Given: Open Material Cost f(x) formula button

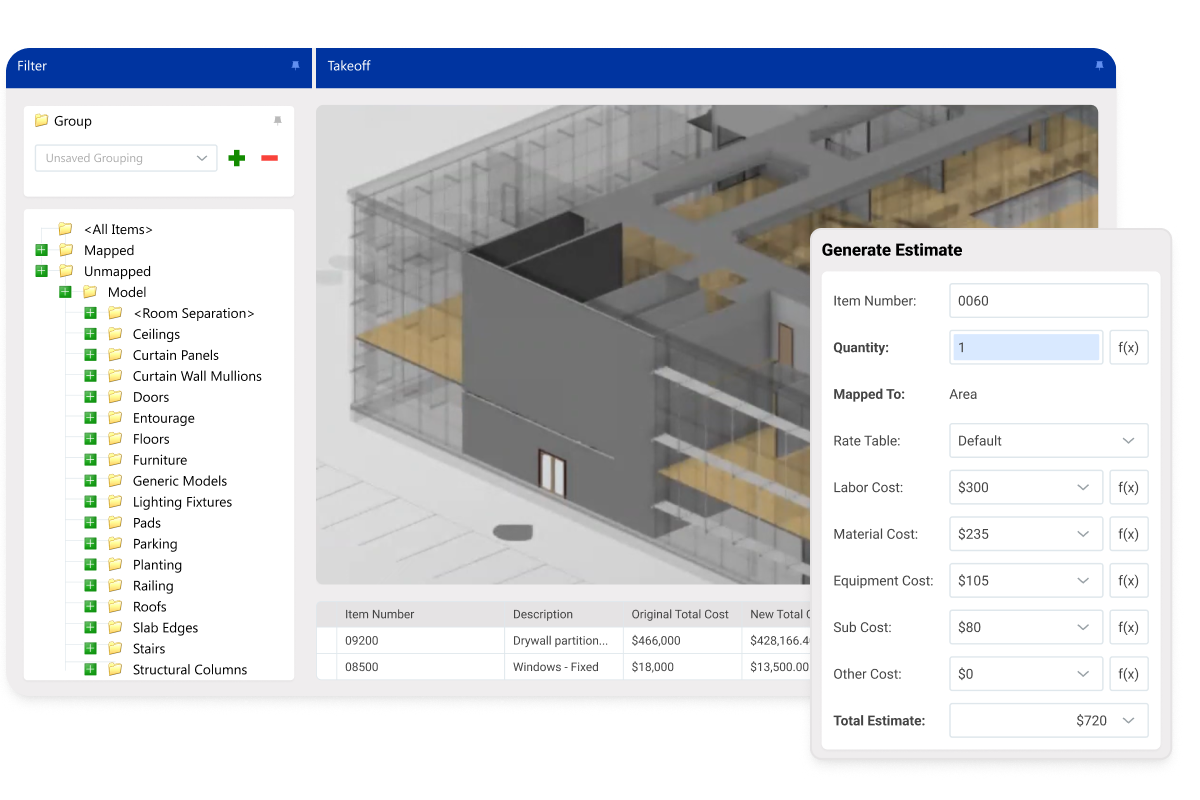Looking at the screenshot, I should click(1129, 534).
